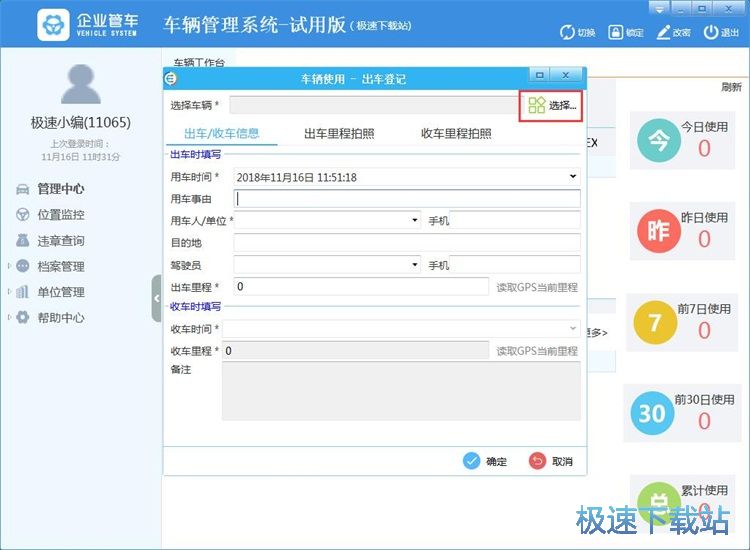Click the 出车里程 input field
This screenshot has width=750, height=550.
[x=361, y=286]
